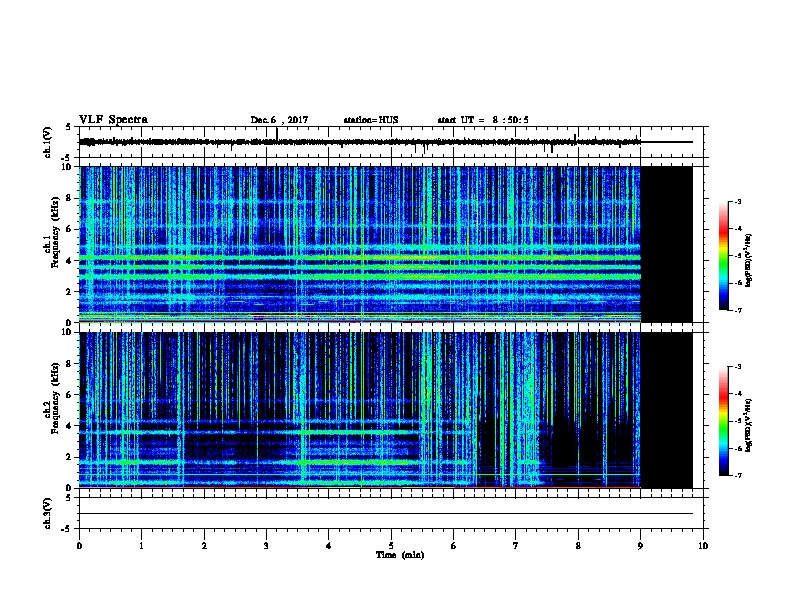Image resolution: width=792 pixels, height=612 pixels.
Task: Click the "-3" label on ch.1 color bar
Action: click(x=736, y=201)
